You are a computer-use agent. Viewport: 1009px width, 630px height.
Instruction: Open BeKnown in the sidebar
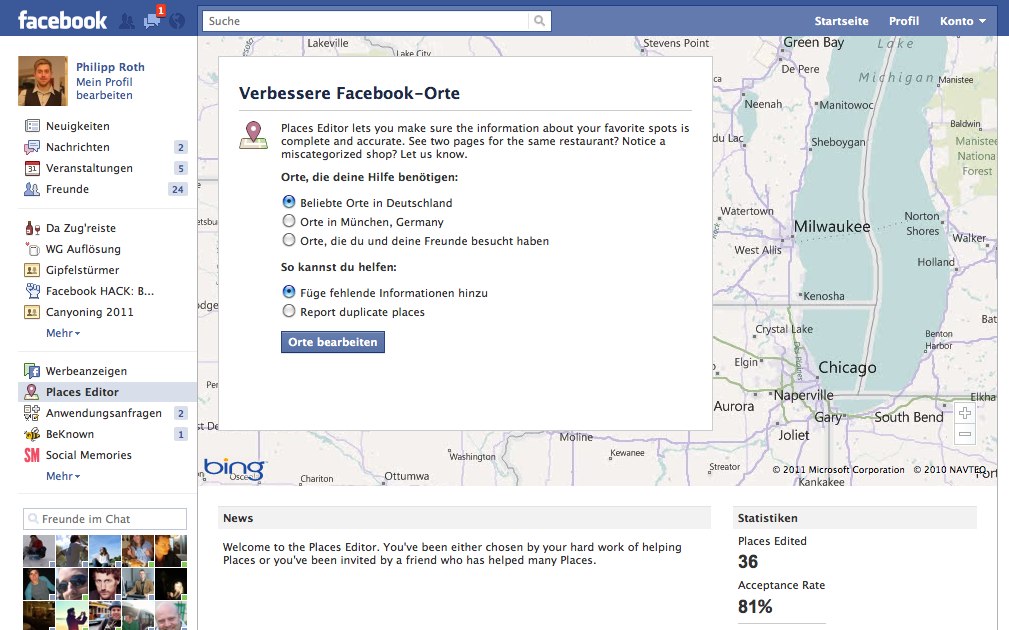[69, 434]
